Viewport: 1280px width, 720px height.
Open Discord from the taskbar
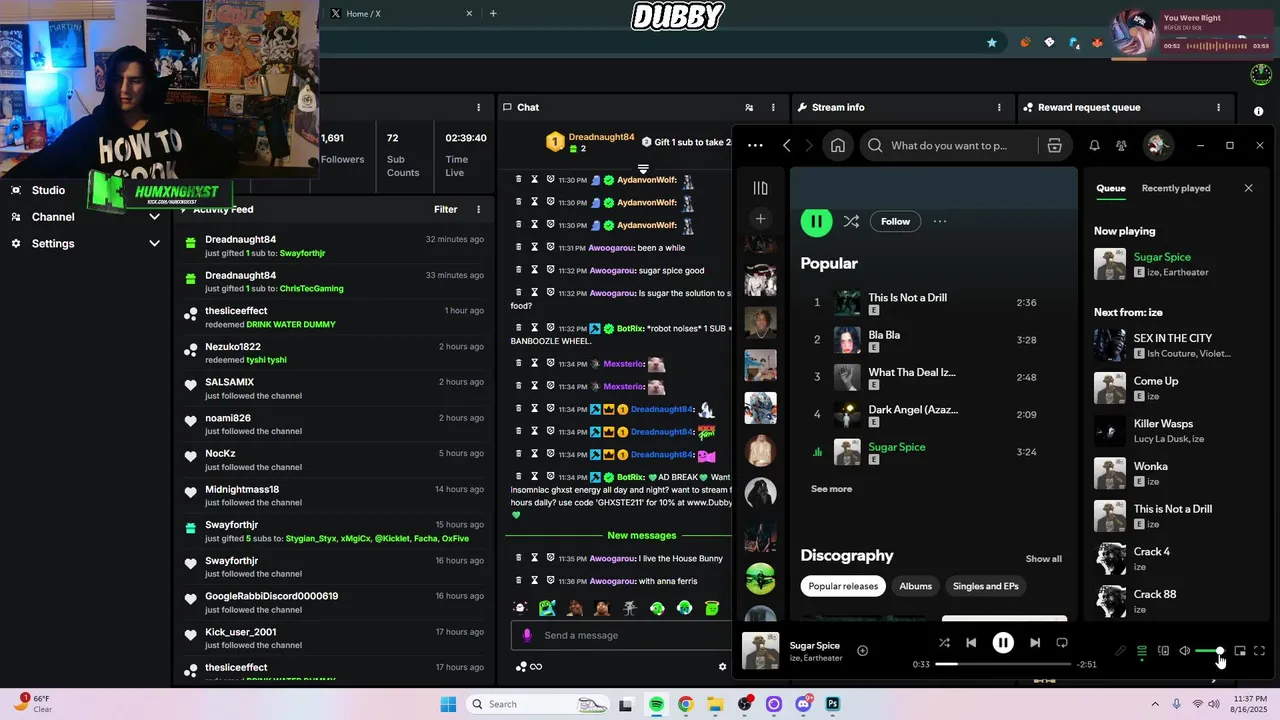803,704
